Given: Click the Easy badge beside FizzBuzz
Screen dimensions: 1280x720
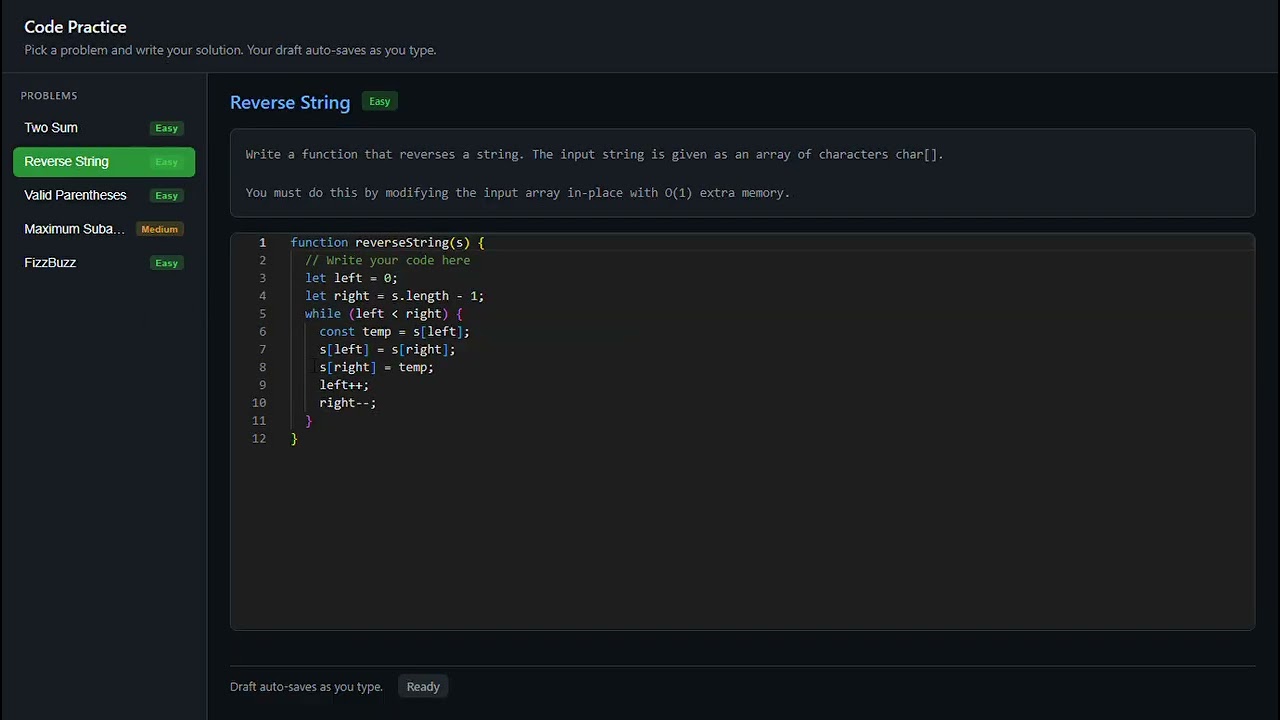Looking at the screenshot, I should (x=166, y=263).
